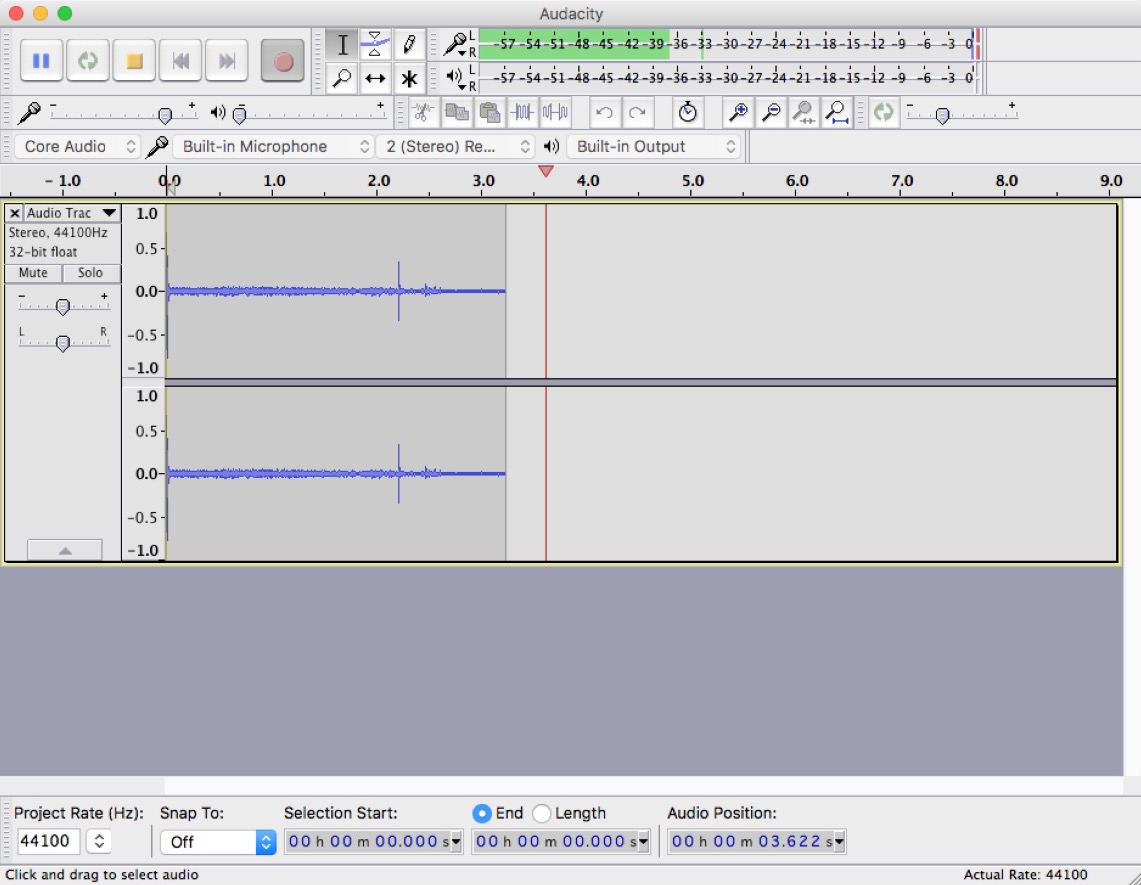Select the End radio button
This screenshot has height=885, width=1141.
pyautogui.click(x=482, y=813)
